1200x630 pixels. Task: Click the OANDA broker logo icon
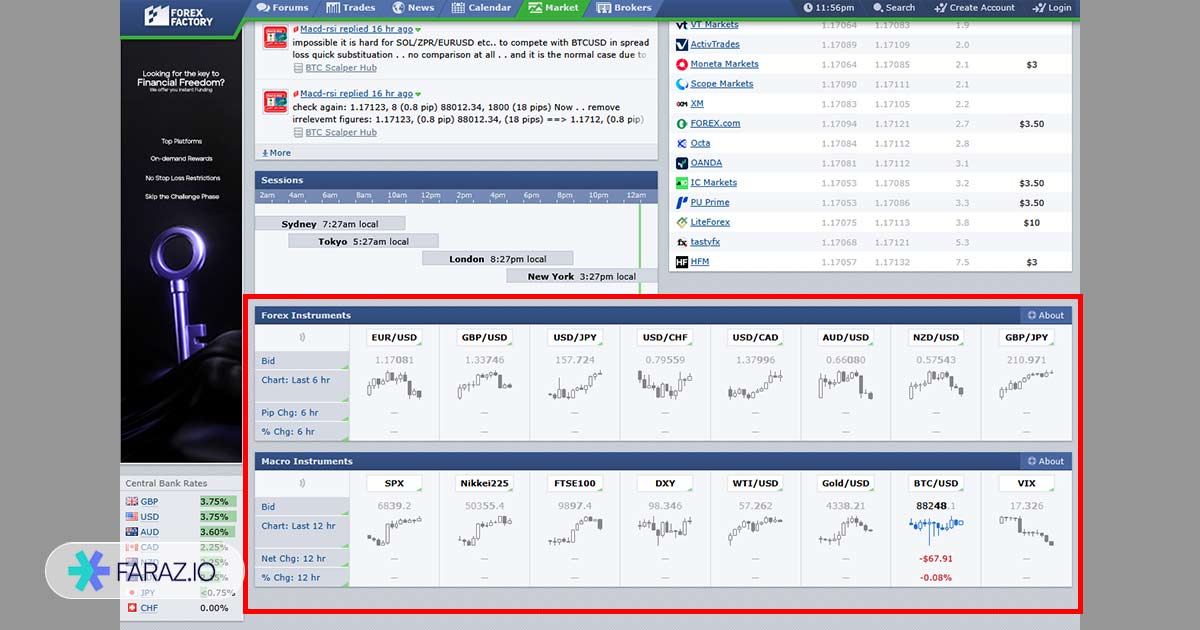pos(682,163)
